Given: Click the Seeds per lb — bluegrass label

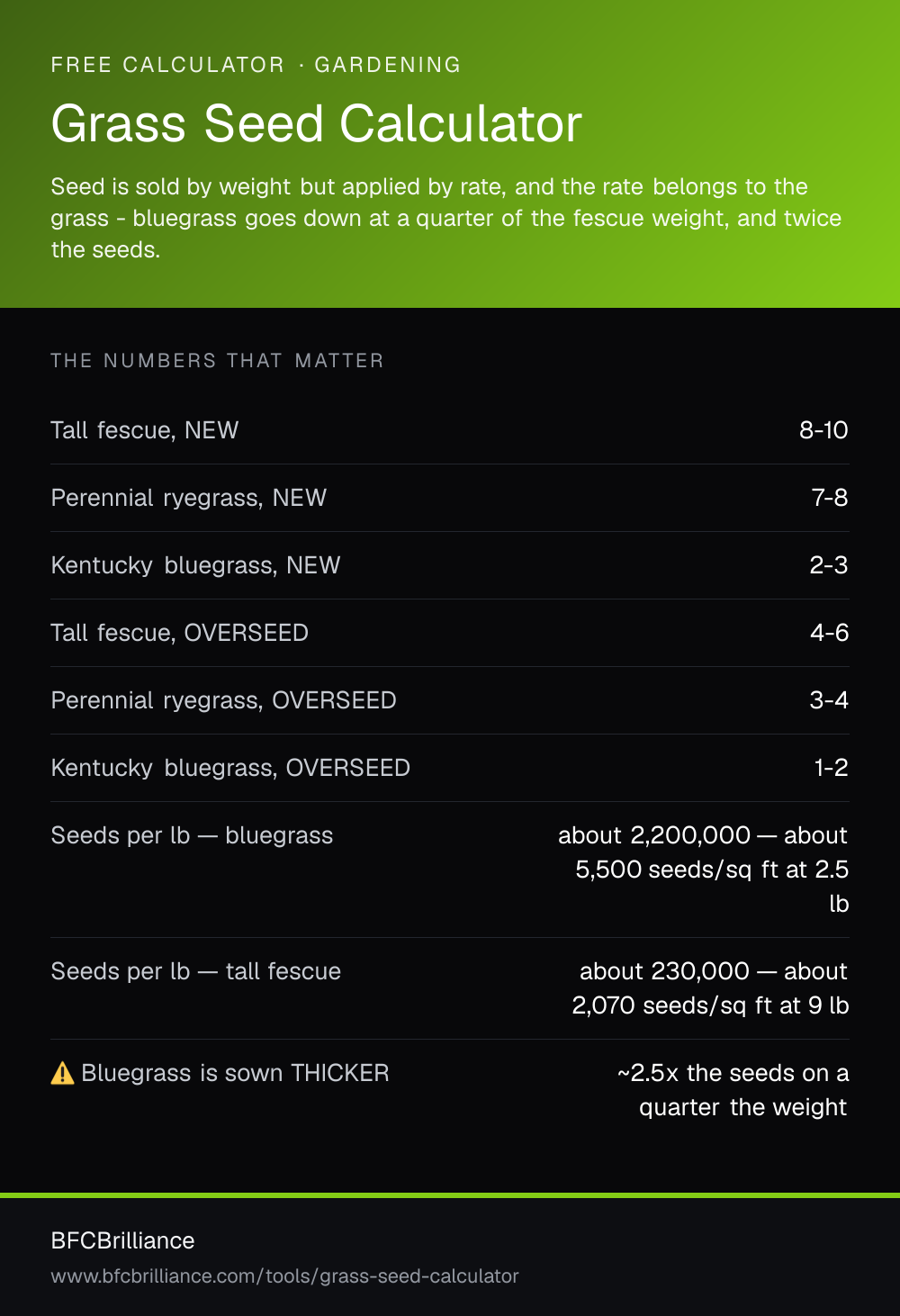Looking at the screenshot, I should pos(192,835).
